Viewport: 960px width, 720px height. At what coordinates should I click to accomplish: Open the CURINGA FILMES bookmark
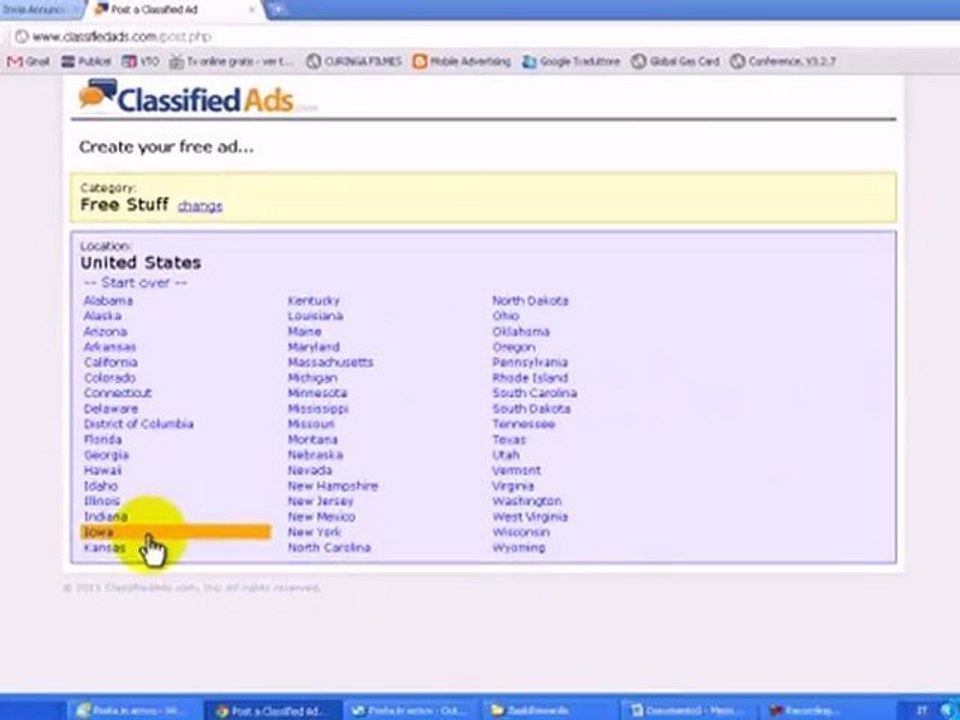click(x=354, y=61)
